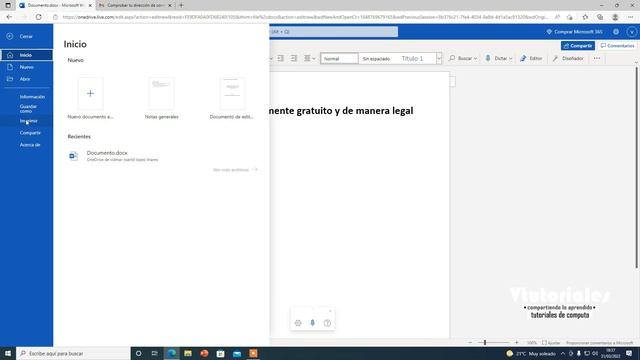This screenshot has height=360, width=640.
Task: Open the Edge profile icon
Action: [615, 17]
